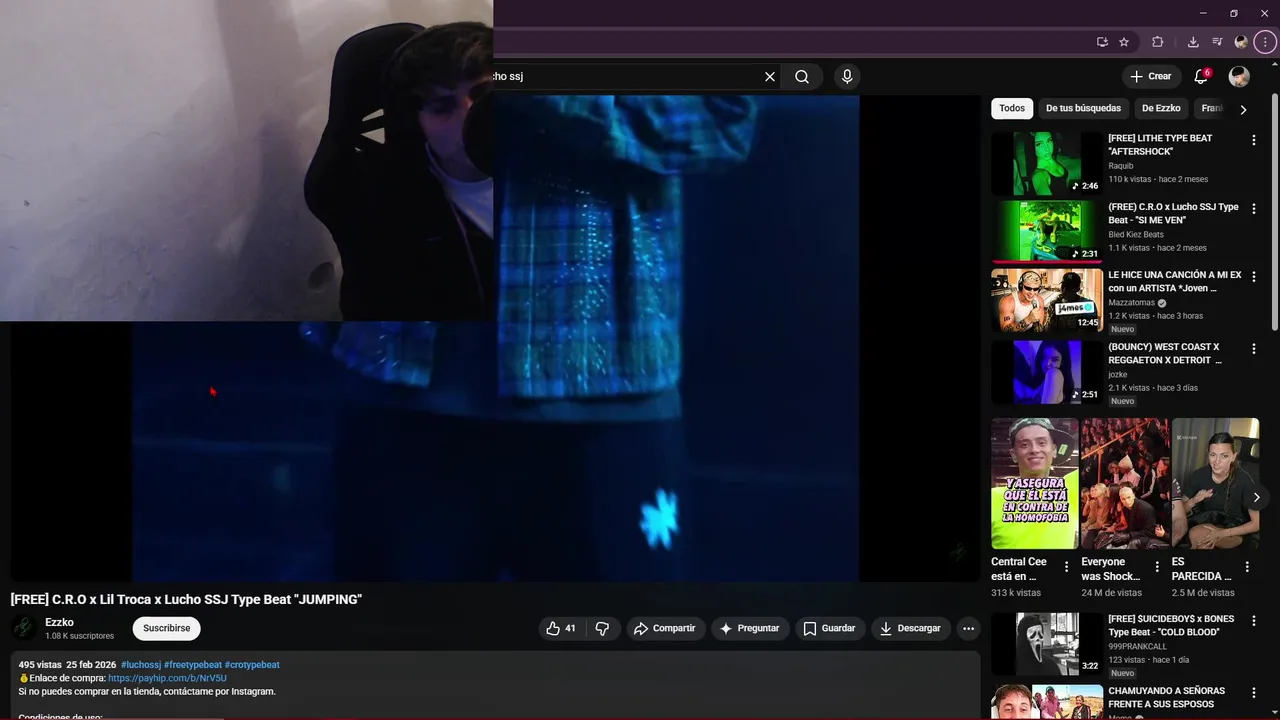Viewport: 1280px width, 720px height.
Task: Select De Ezzko filter chip
Action: click(x=1161, y=108)
